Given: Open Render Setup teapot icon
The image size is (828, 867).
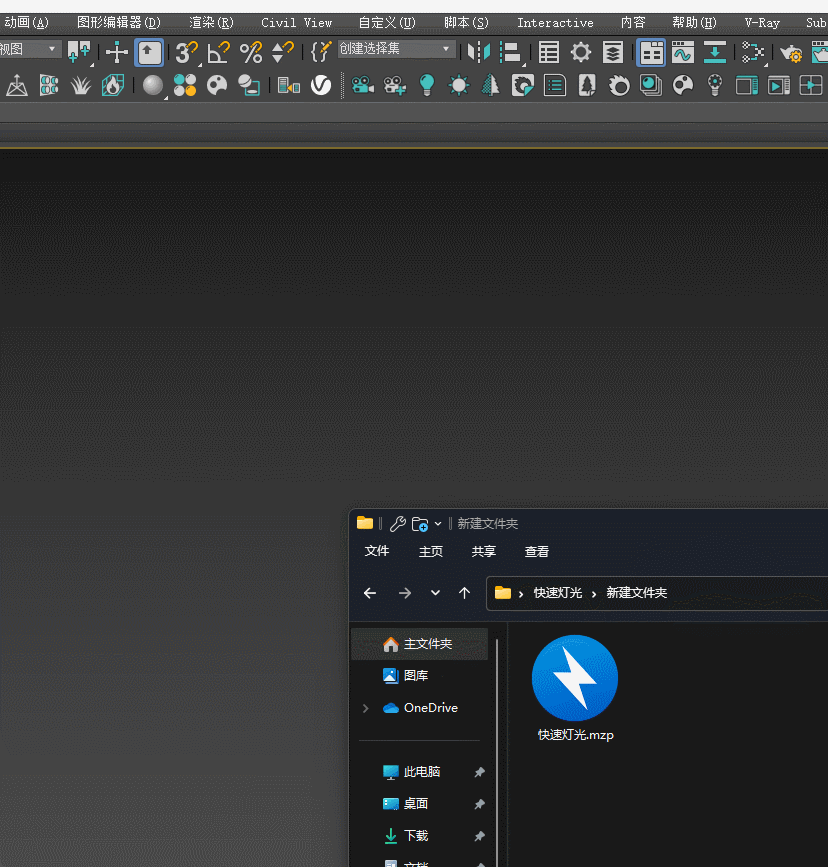Looking at the screenshot, I should coord(791,53).
